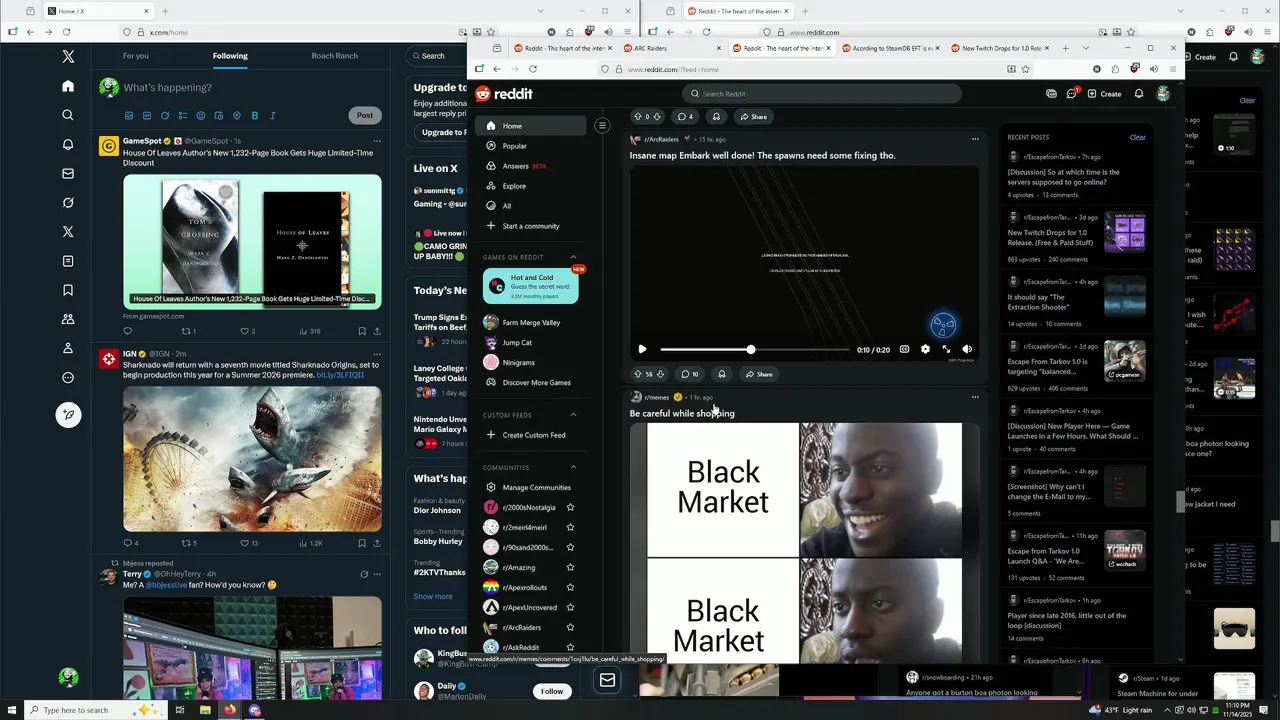This screenshot has height=720, width=1280.
Task: Open Bookmarks icon in X sidebar
Action: pos(68,290)
